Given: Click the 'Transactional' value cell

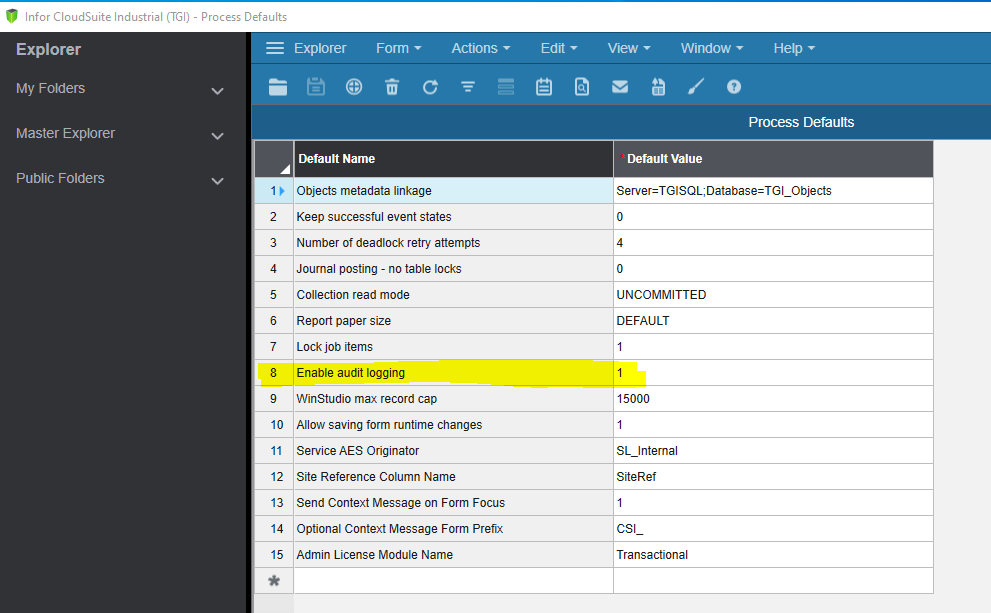Looking at the screenshot, I should pyautogui.click(x=773, y=555).
